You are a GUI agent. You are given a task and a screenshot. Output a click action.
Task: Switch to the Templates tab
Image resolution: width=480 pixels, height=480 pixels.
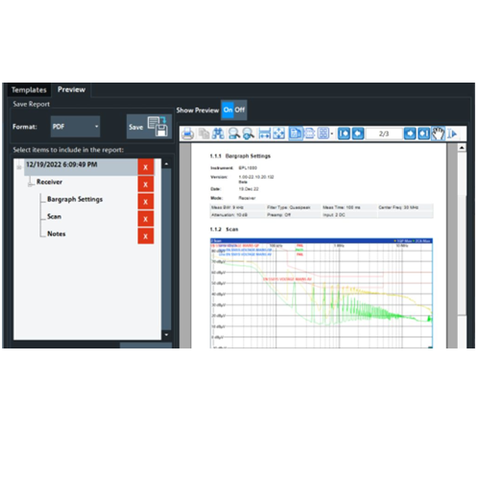point(29,90)
